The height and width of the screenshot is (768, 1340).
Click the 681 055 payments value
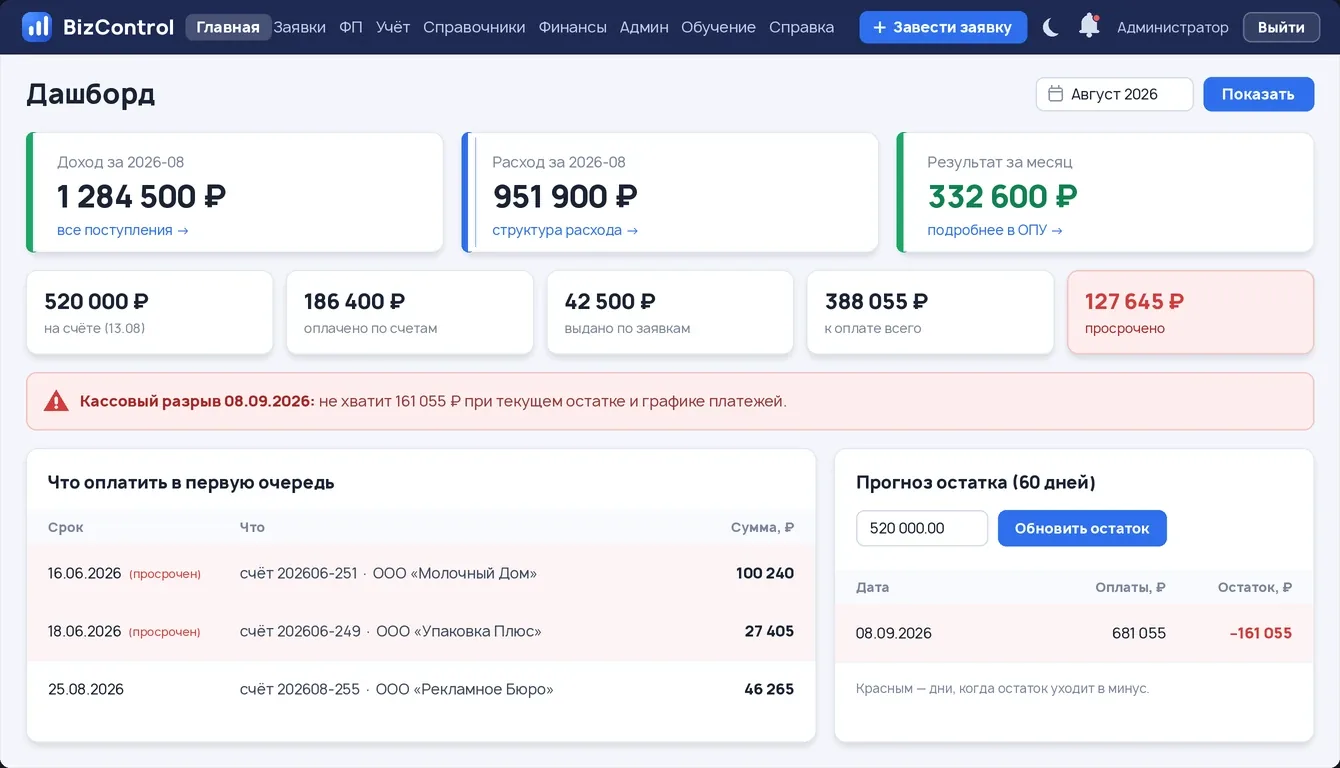tap(1139, 633)
